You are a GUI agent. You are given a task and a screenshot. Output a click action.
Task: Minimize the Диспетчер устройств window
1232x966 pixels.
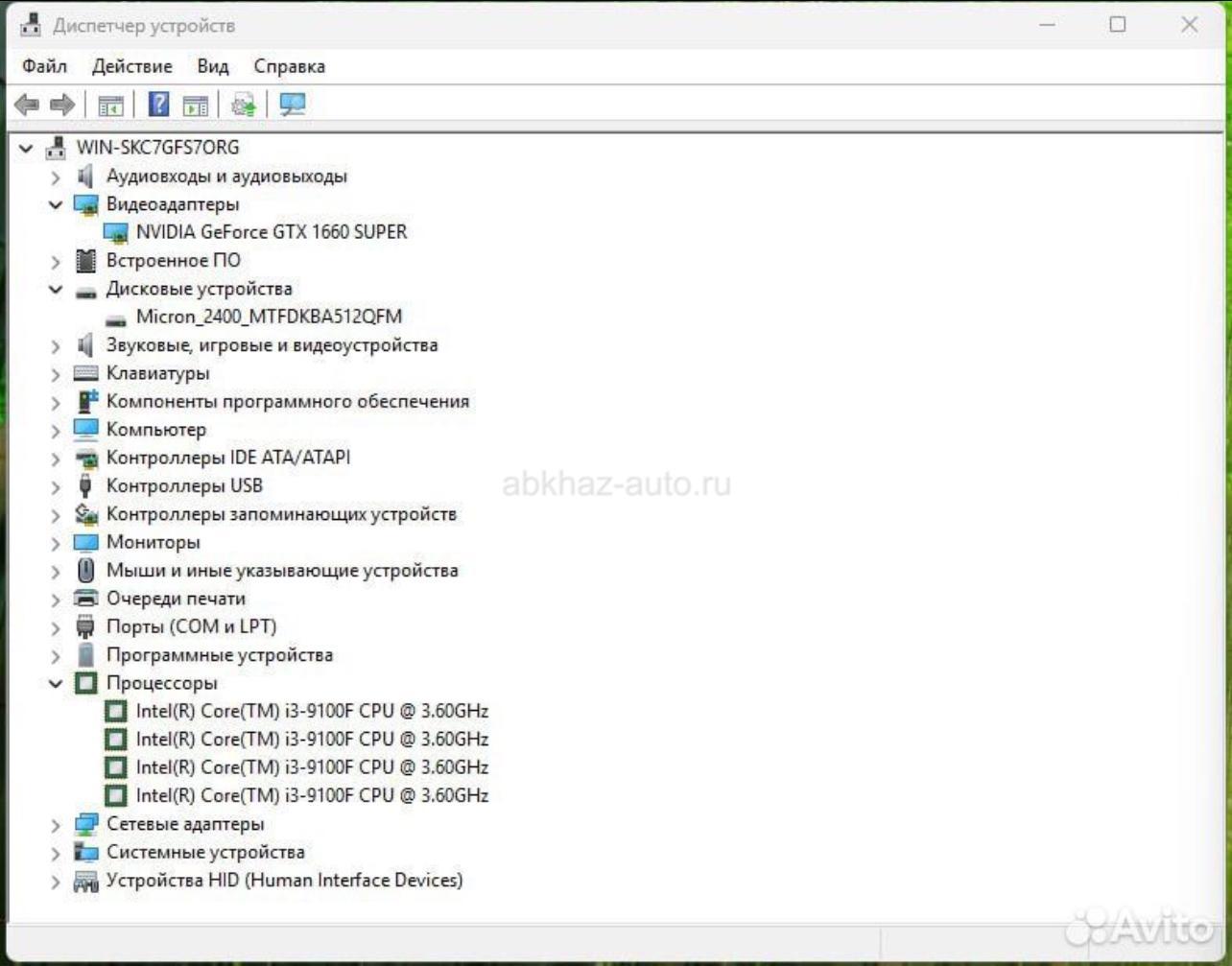click(x=1047, y=25)
